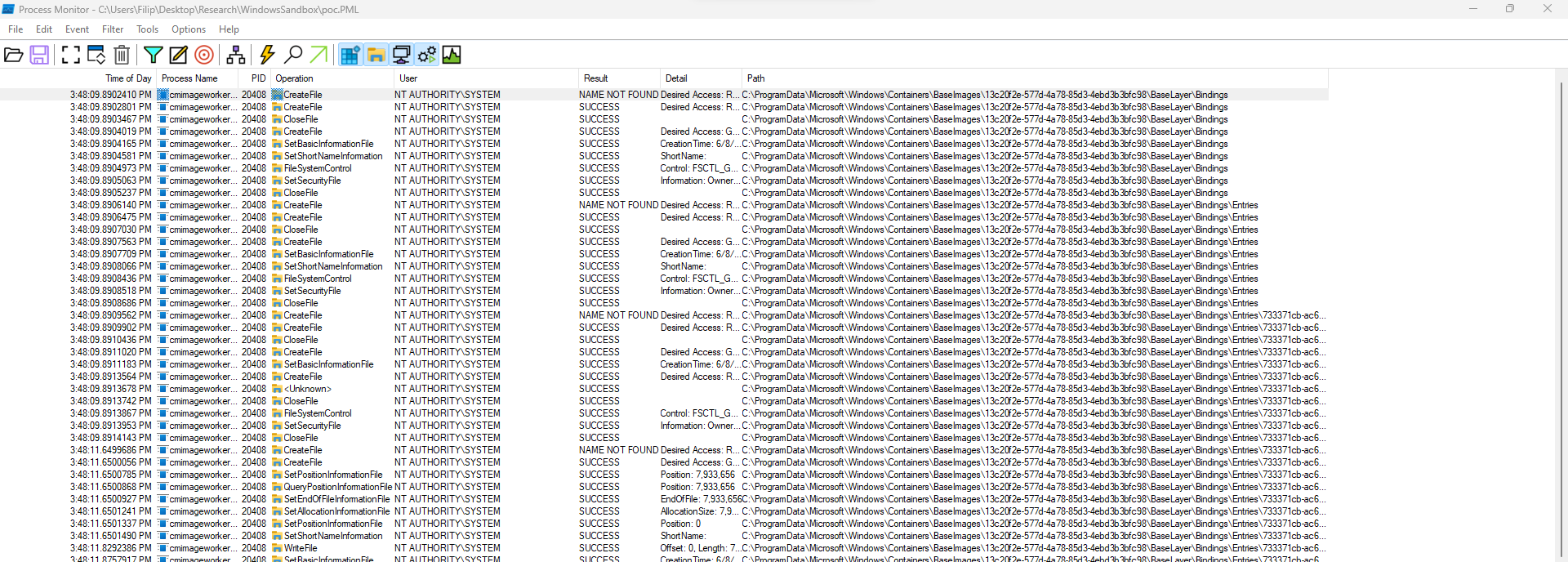Click the lightning bolt Event Properties icon

267,55
